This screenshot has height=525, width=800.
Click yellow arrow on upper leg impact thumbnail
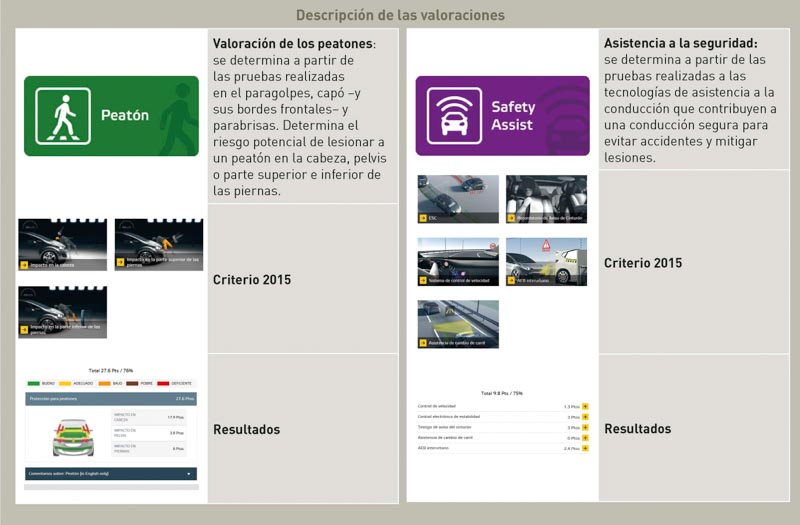click(120, 262)
